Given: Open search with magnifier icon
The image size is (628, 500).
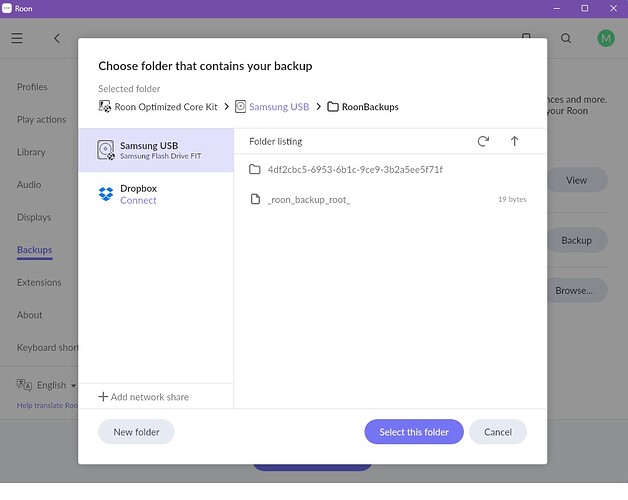Looking at the screenshot, I should (x=566, y=38).
